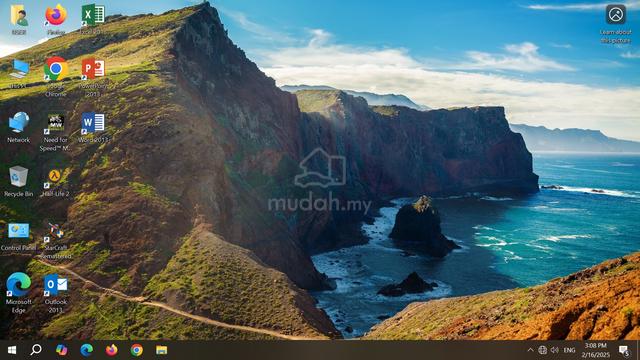Open network status tray icon
This screenshot has height=360, width=640.
[x=542, y=350]
